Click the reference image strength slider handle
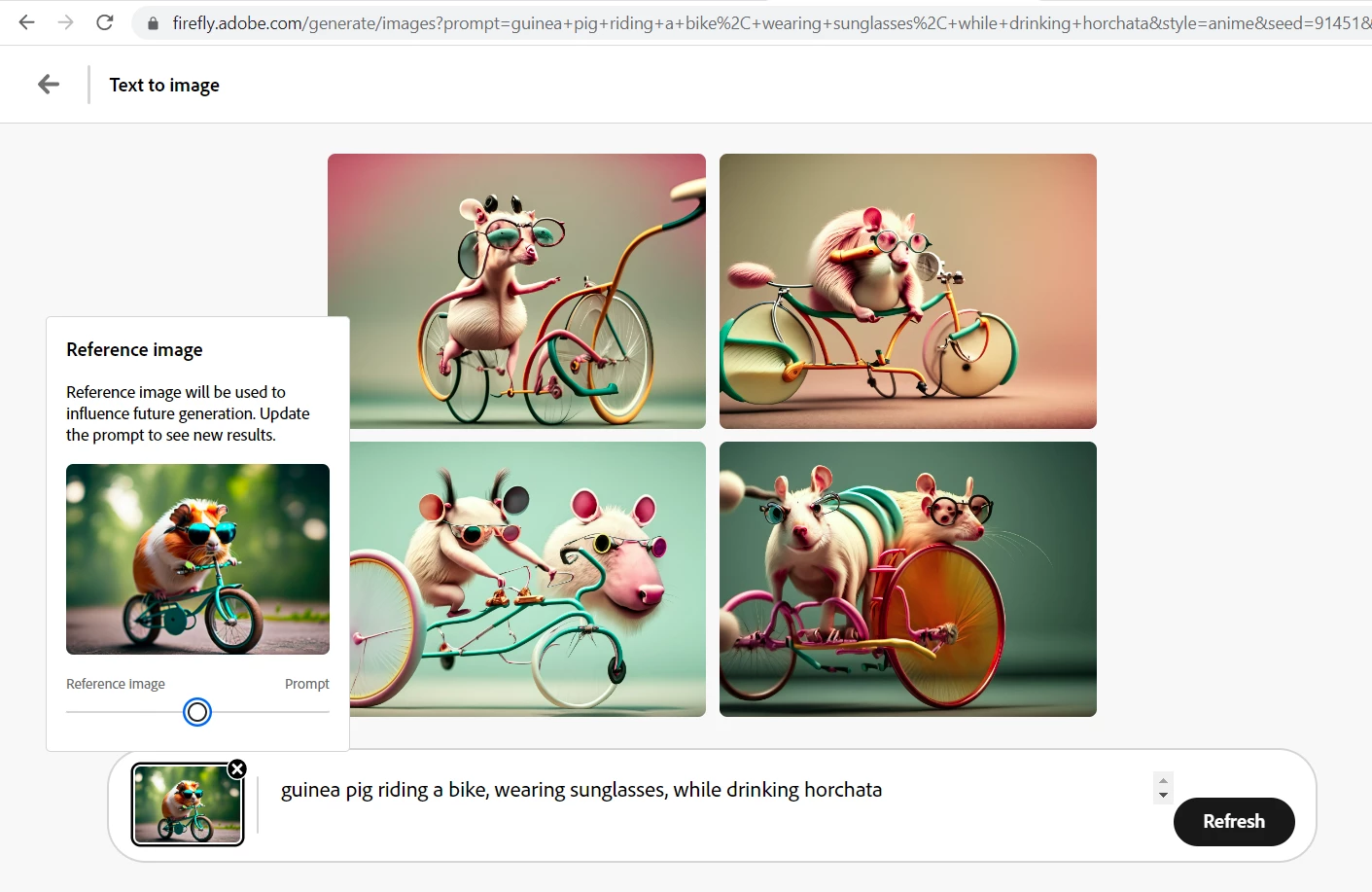Screen dimensions: 1372x892 [x=197, y=712]
